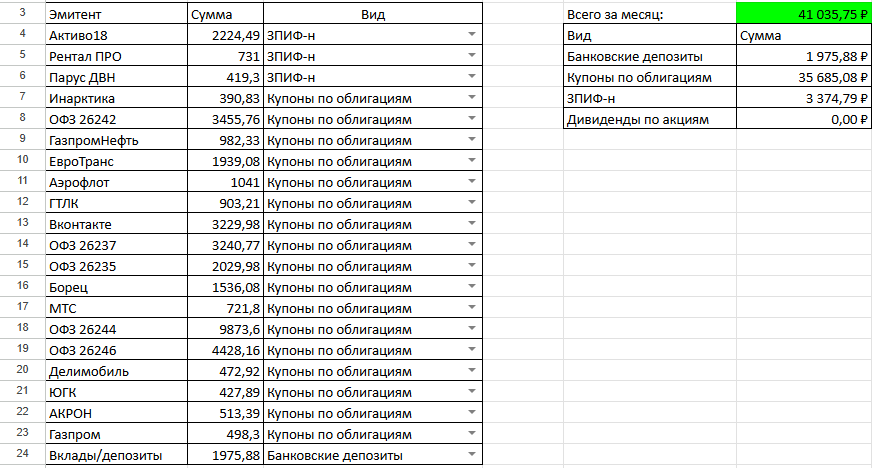The width and height of the screenshot is (872, 468).
Task: Select the ЮГК cell
Action: [117, 392]
